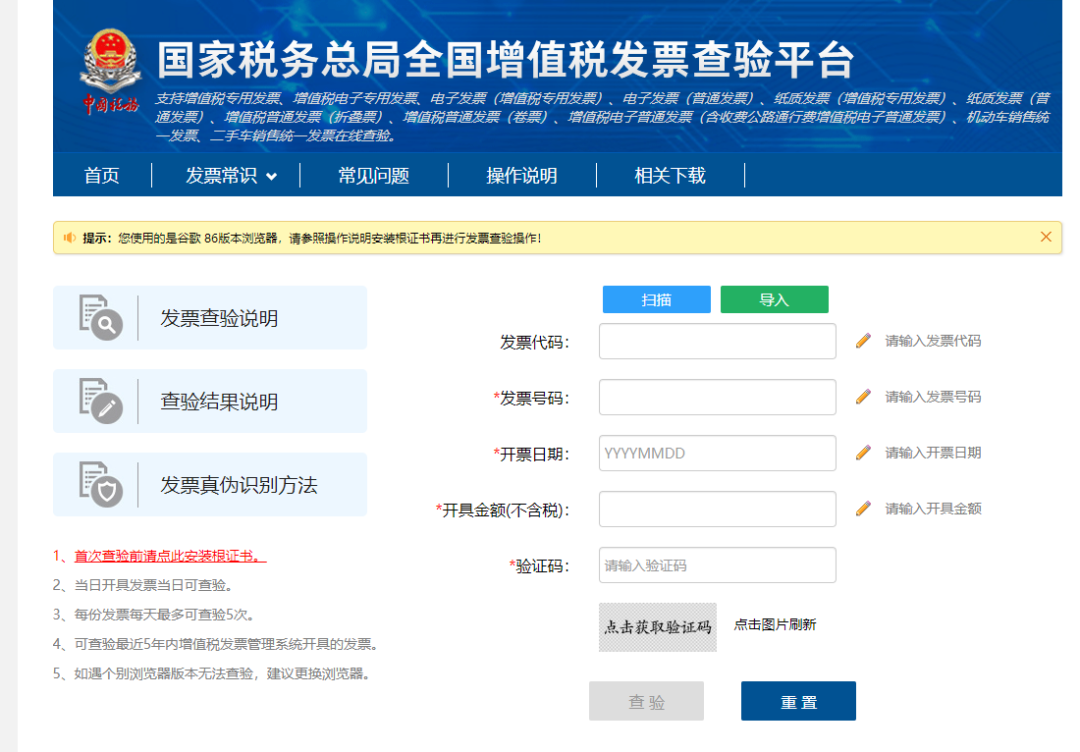Click the document-pencil icon beside 查验结果说明
This screenshot has height=752, width=1080.
101,401
